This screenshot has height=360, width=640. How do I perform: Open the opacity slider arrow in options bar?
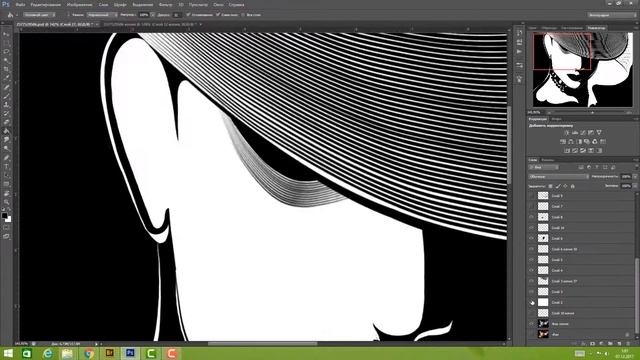pos(153,15)
